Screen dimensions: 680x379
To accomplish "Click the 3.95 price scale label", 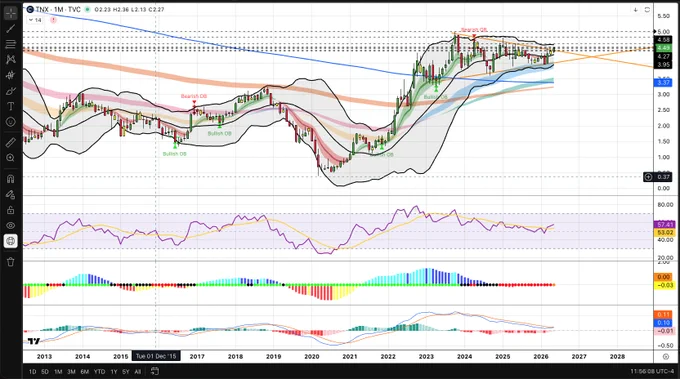I will (664, 65).
